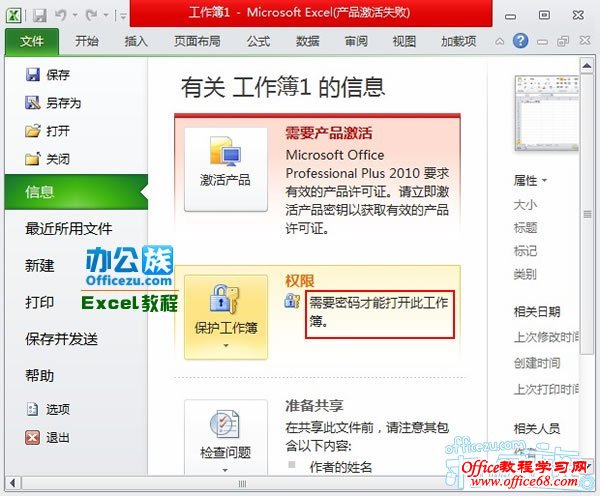Click the 另存为 (Save As) icon

[x=33, y=102]
